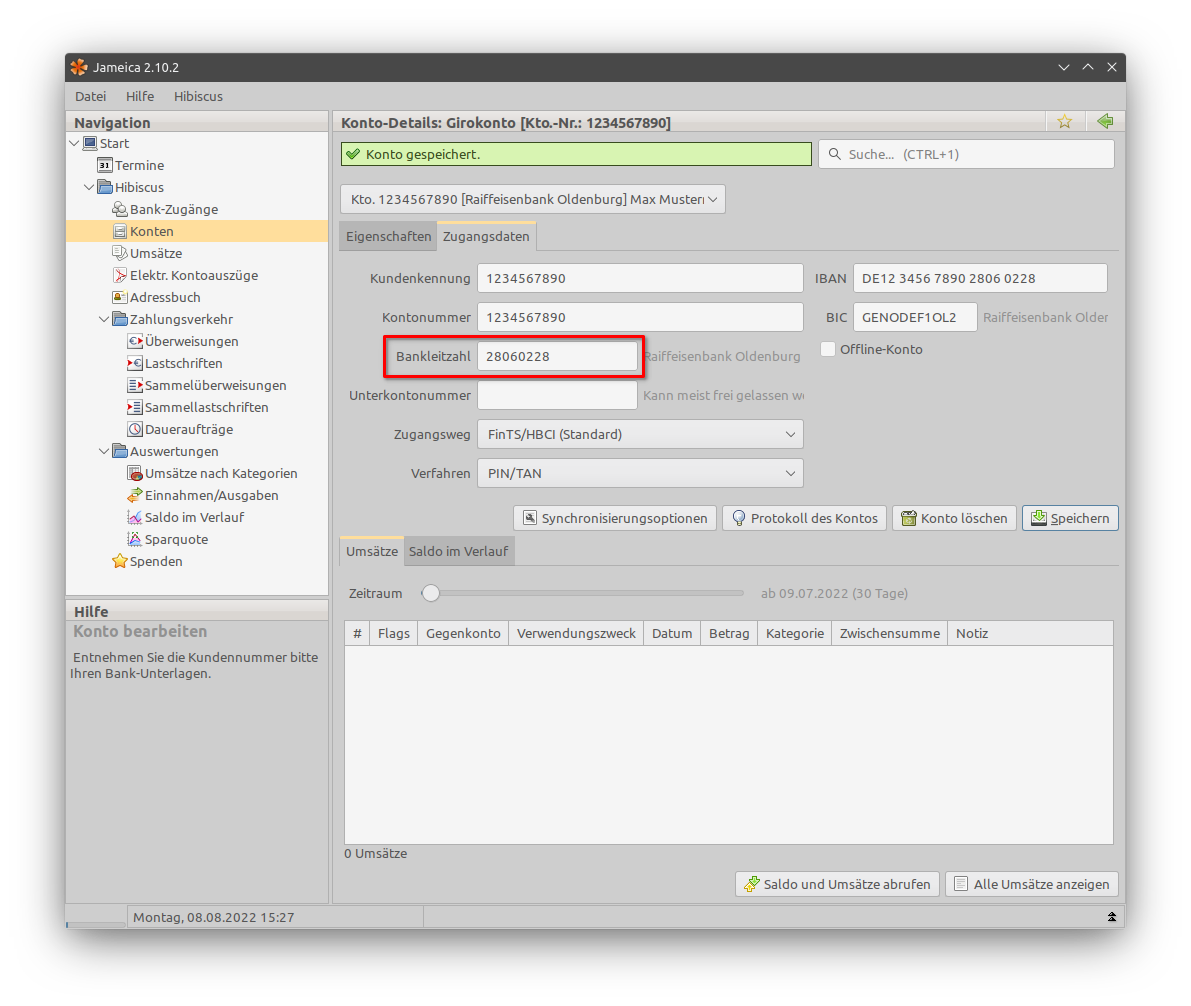The image size is (1191, 1006).
Task: Click the green back arrow icon
Action: (1105, 121)
